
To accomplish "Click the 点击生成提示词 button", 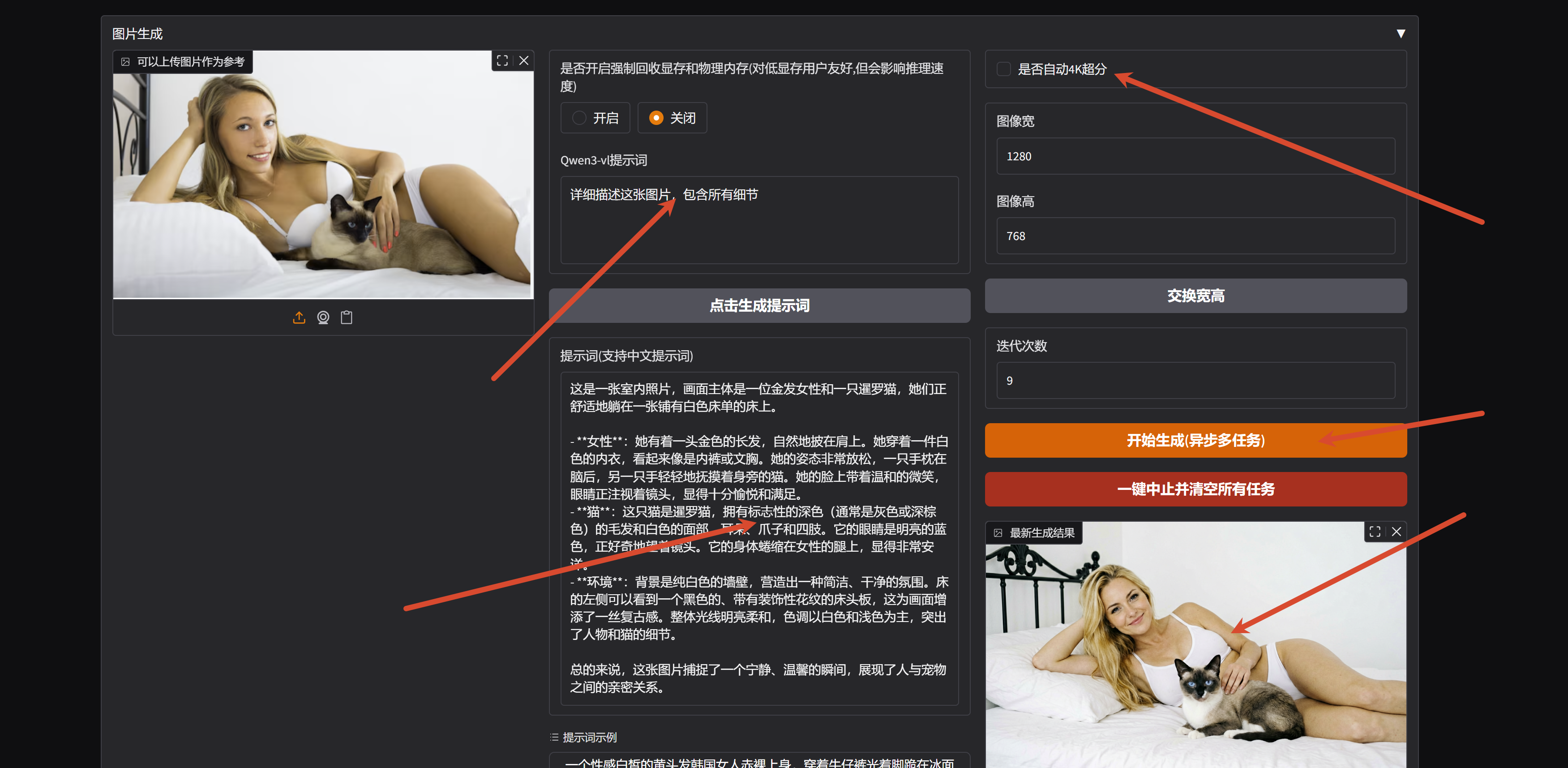I will pyautogui.click(x=759, y=305).
